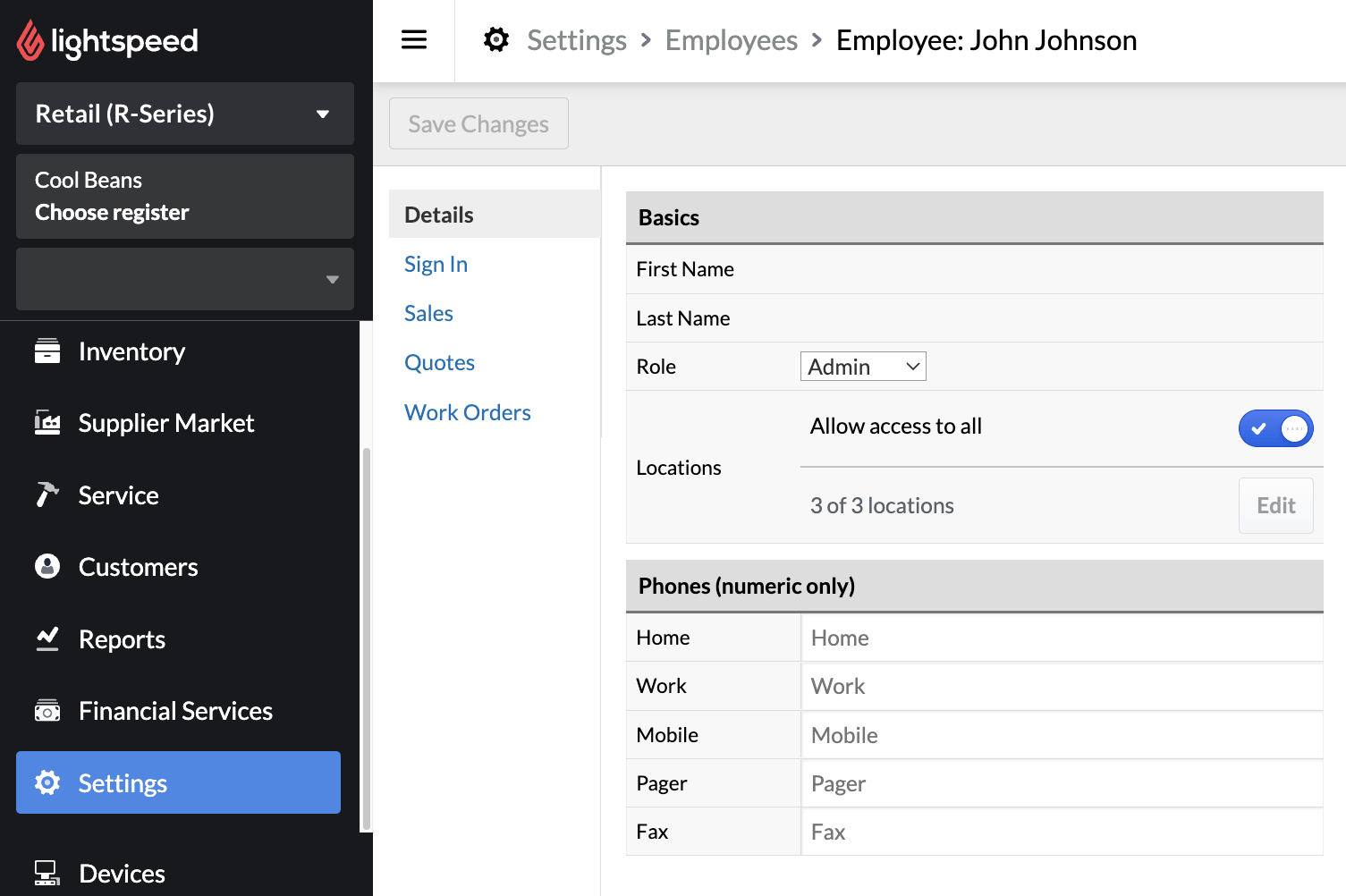Open the Retail (R-Series) dropdown

[x=184, y=114]
